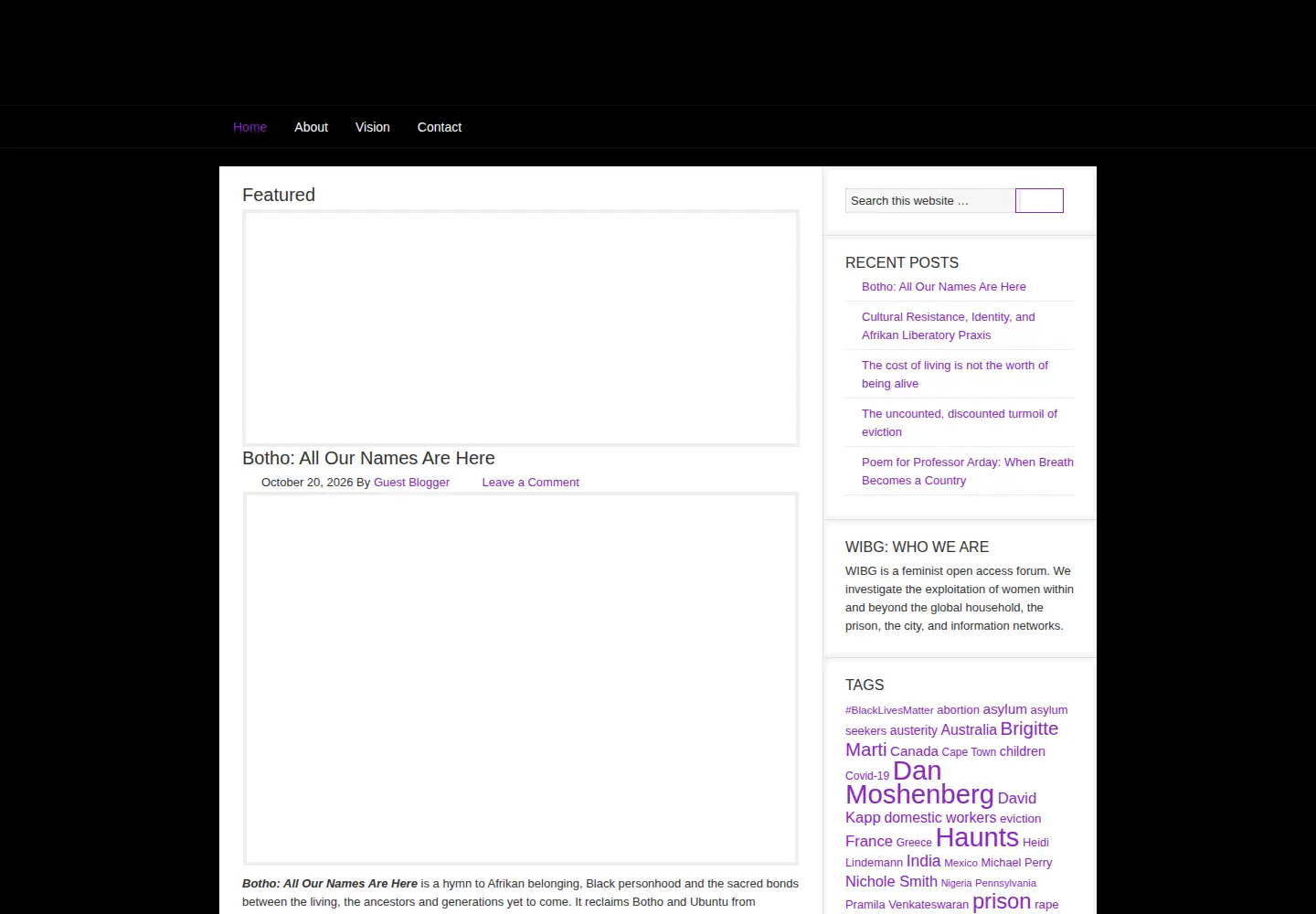Viewport: 1316px width, 914px height.
Task: Select the Pennsylvania tag
Action: (1005, 884)
